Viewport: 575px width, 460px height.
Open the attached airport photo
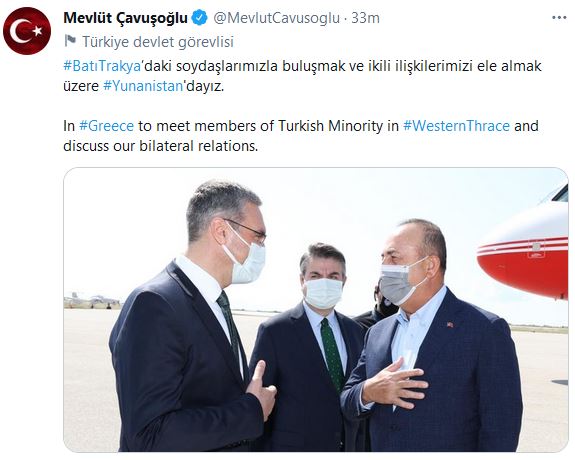click(316, 310)
